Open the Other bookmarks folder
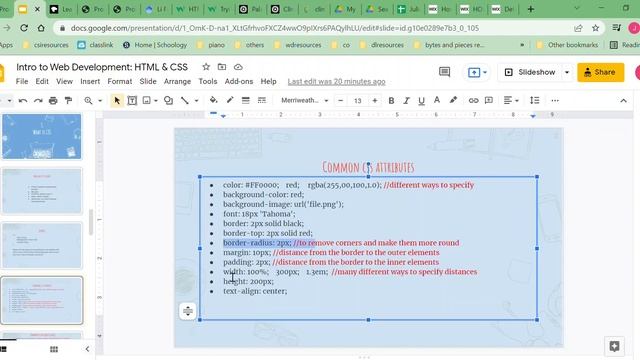The width and height of the screenshot is (640, 360). click(567, 45)
